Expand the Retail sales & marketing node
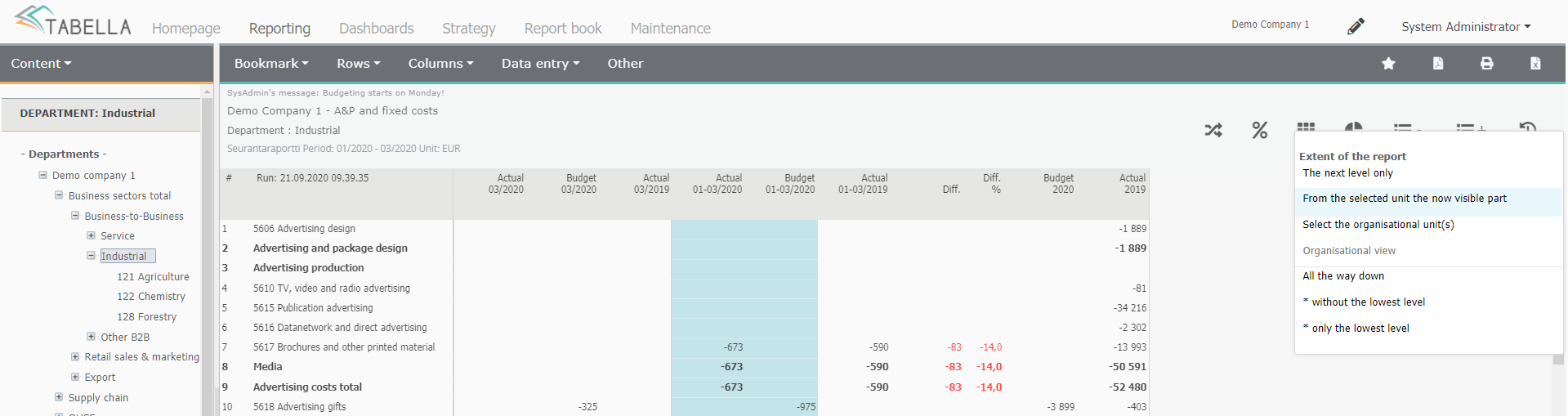The height and width of the screenshot is (416, 1568). pos(75,357)
